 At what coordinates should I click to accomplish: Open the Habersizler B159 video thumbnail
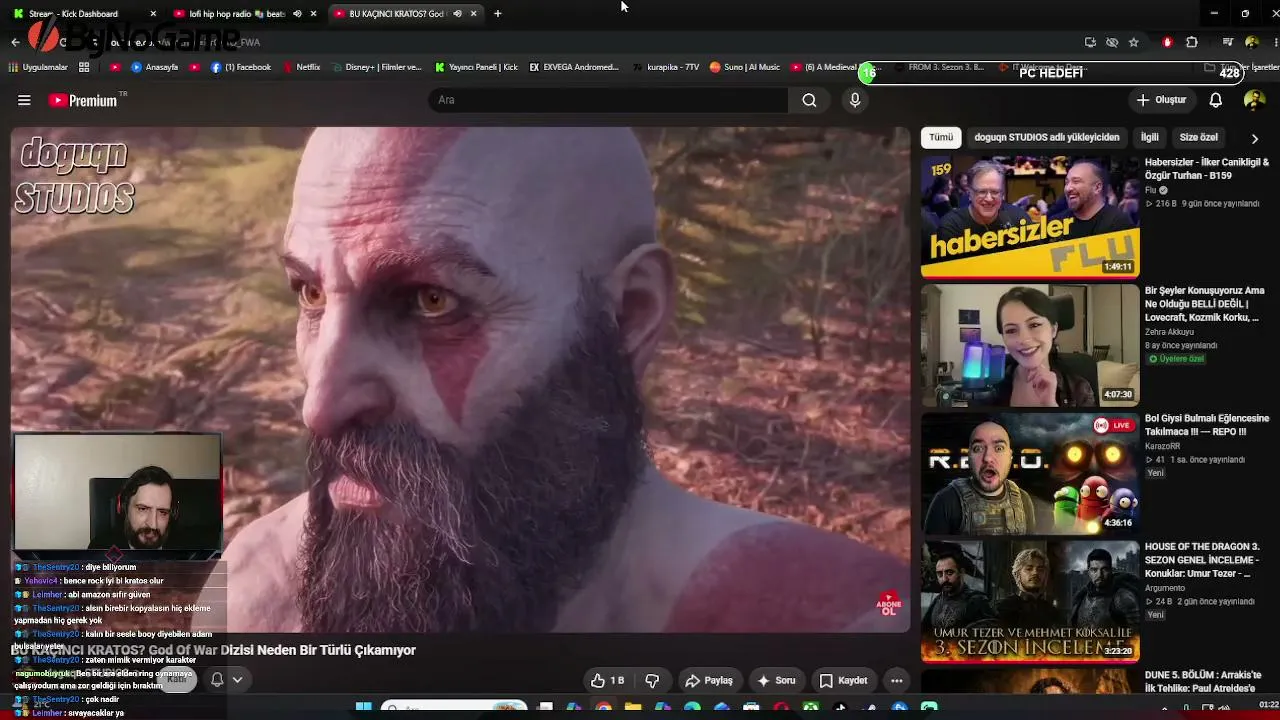point(1030,216)
